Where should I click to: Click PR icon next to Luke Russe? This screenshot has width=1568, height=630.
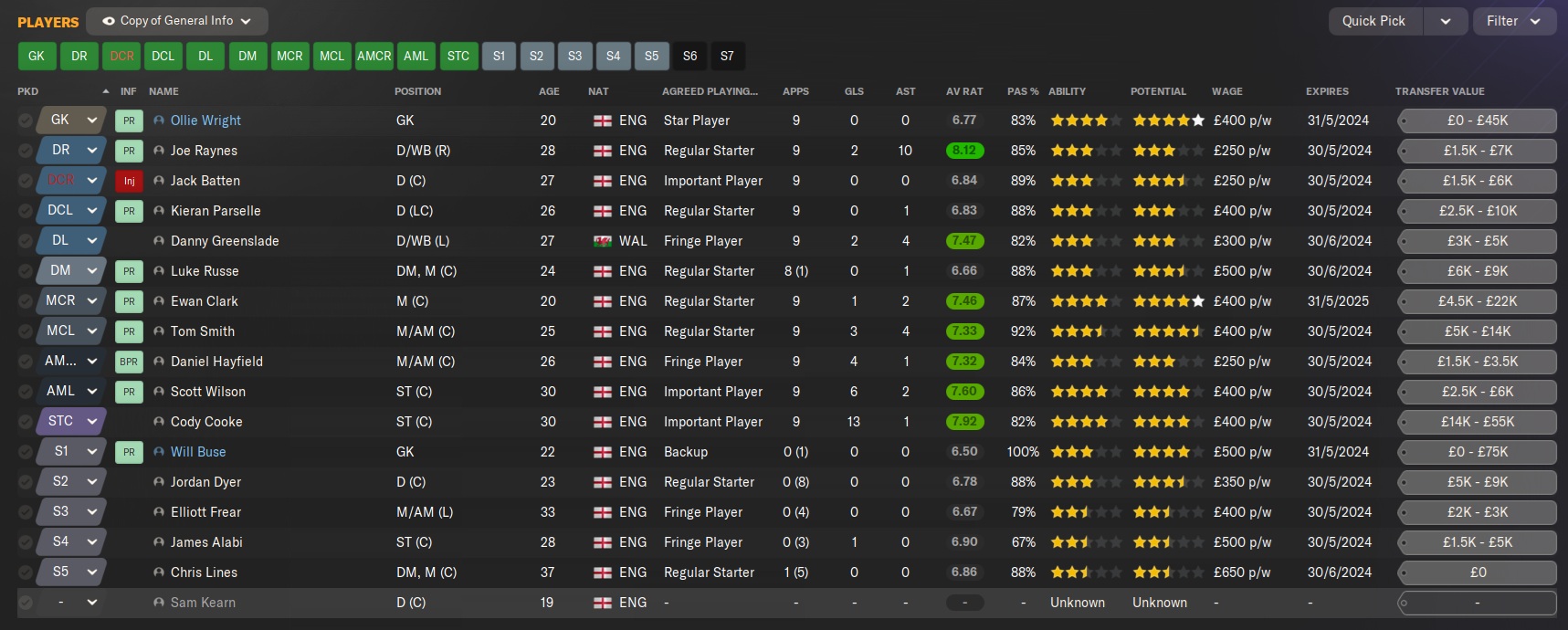point(129,271)
